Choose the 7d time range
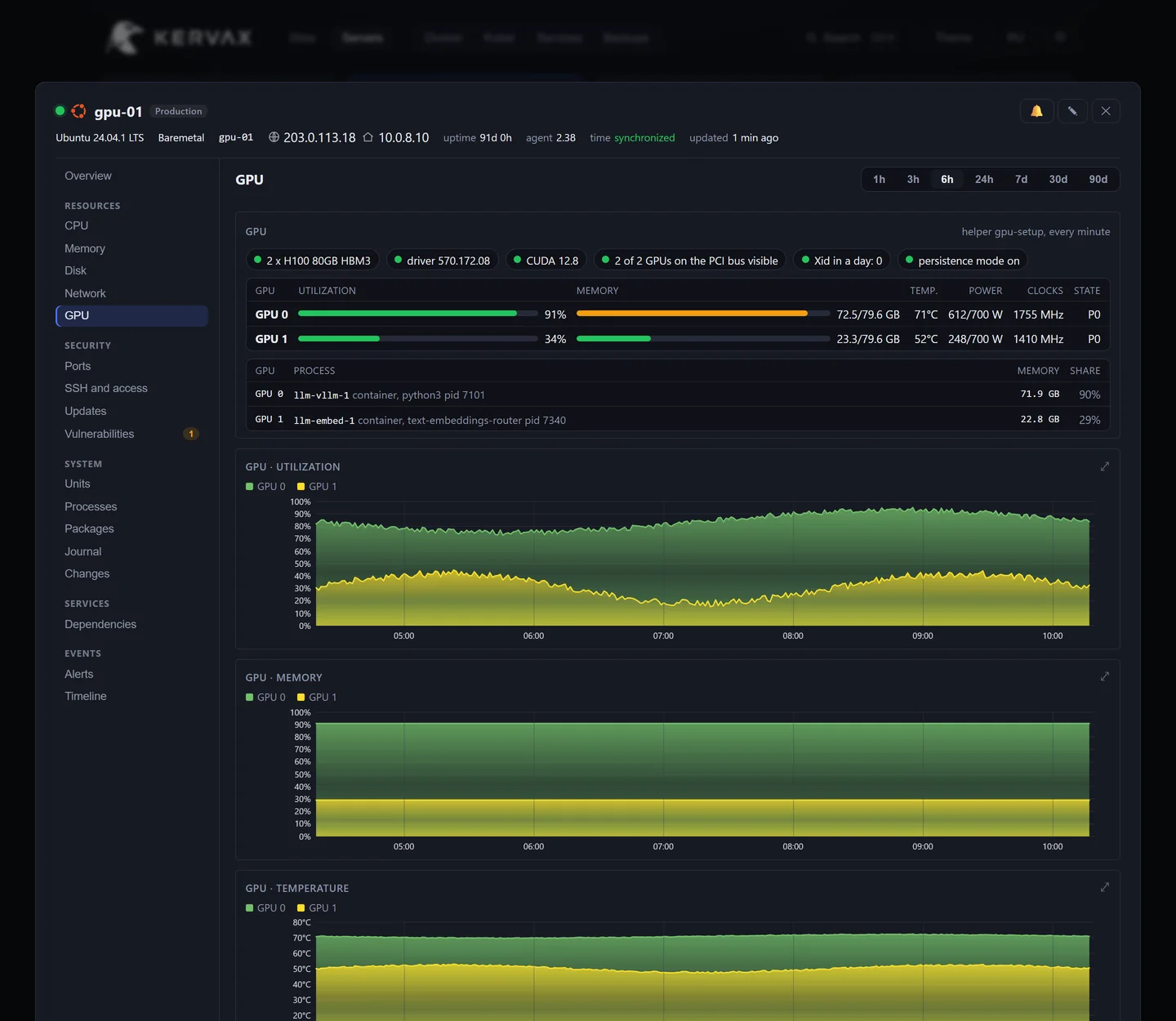This screenshot has height=1021, width=1176. [x=1021, y=179]
